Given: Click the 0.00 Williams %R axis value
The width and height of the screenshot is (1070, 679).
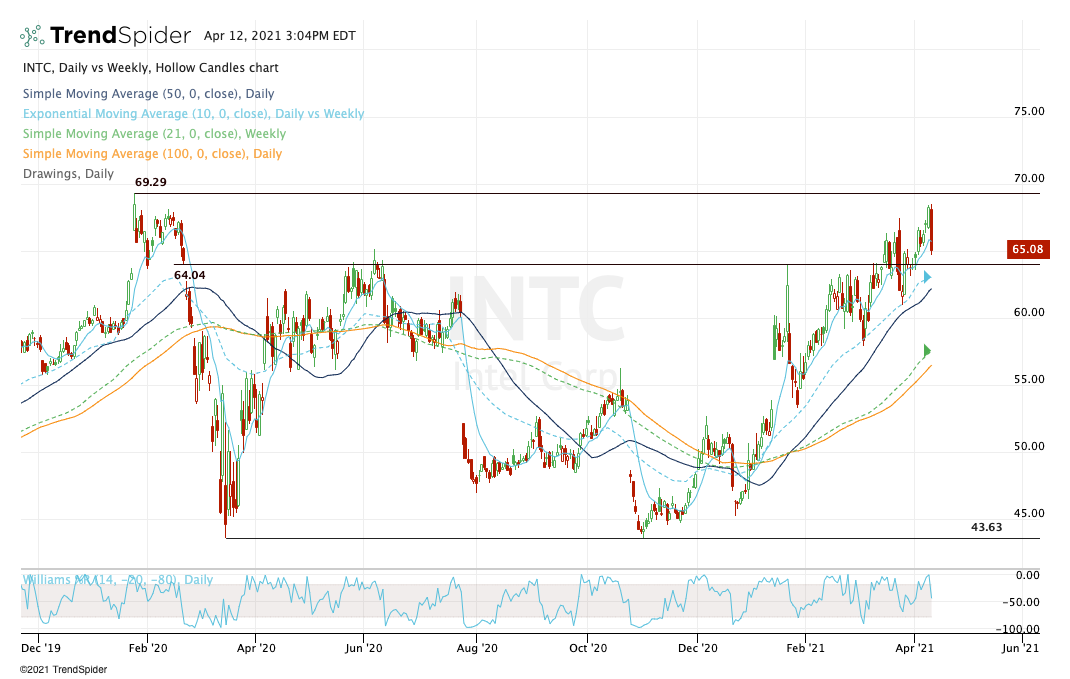Looking at the screenshot, I should 1028,575.
